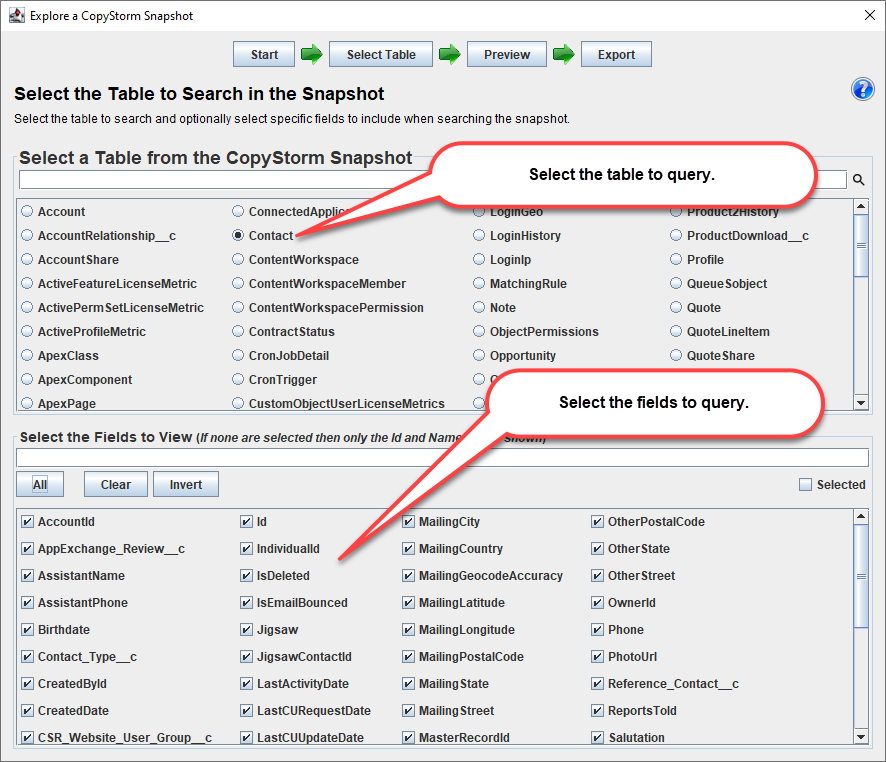Clear all selected fields
Viewport: 886px width, 762px height.
[116, 484]
